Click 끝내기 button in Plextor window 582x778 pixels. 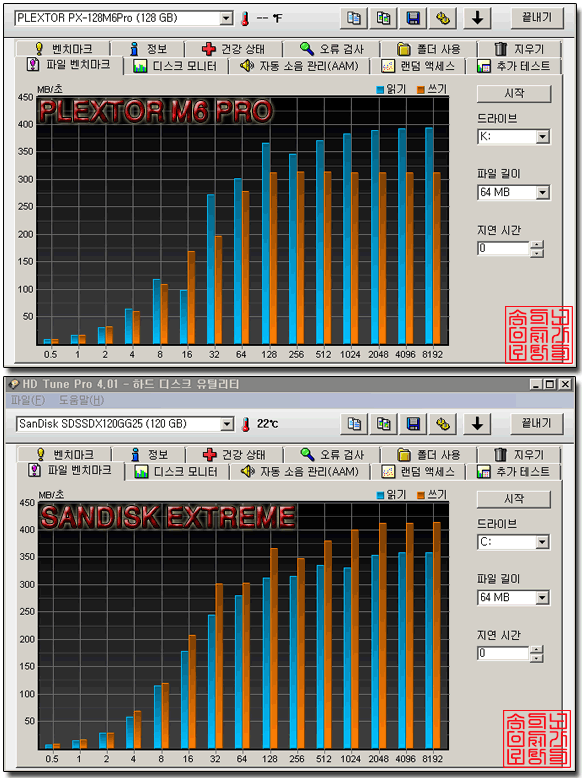[x=537, y=18]
